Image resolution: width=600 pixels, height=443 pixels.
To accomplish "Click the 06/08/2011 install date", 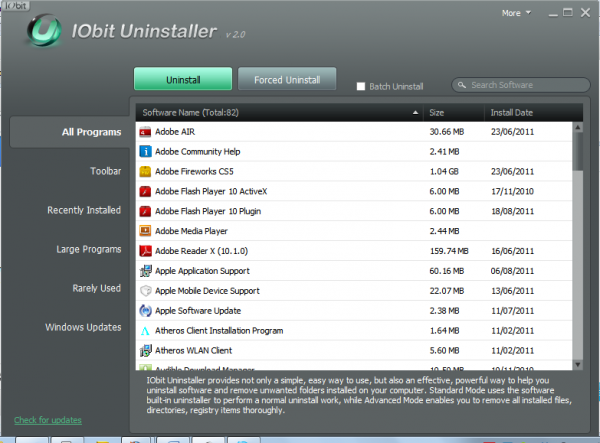I will click(512, 271).
